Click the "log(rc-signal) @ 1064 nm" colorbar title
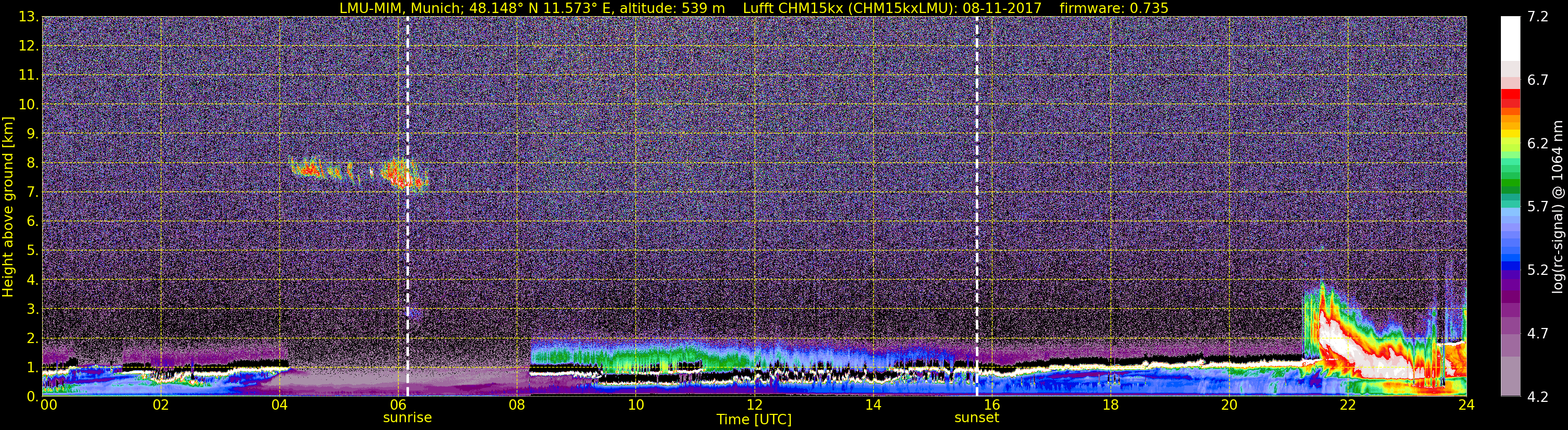Viewport: 1568px width, 430px height. click(1557, 207)
